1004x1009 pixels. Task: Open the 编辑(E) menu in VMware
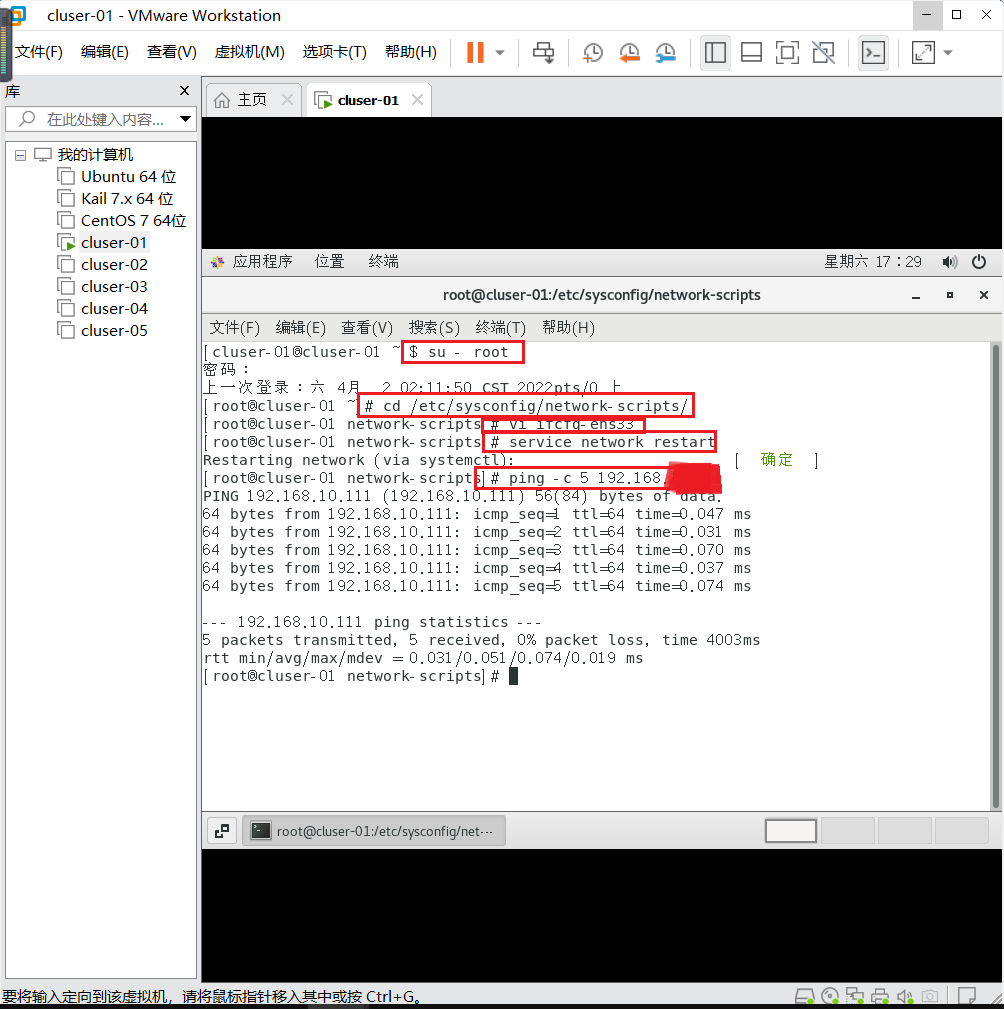pyautogui.click(x=105, y=52)
